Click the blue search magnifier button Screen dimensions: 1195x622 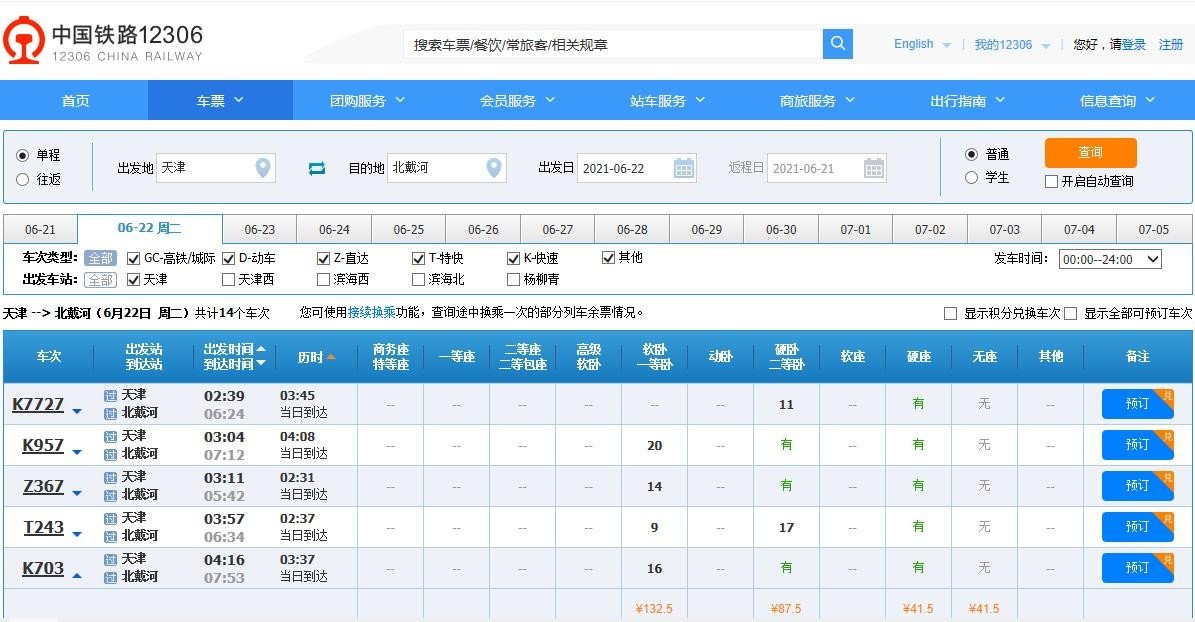coord(838,43)
